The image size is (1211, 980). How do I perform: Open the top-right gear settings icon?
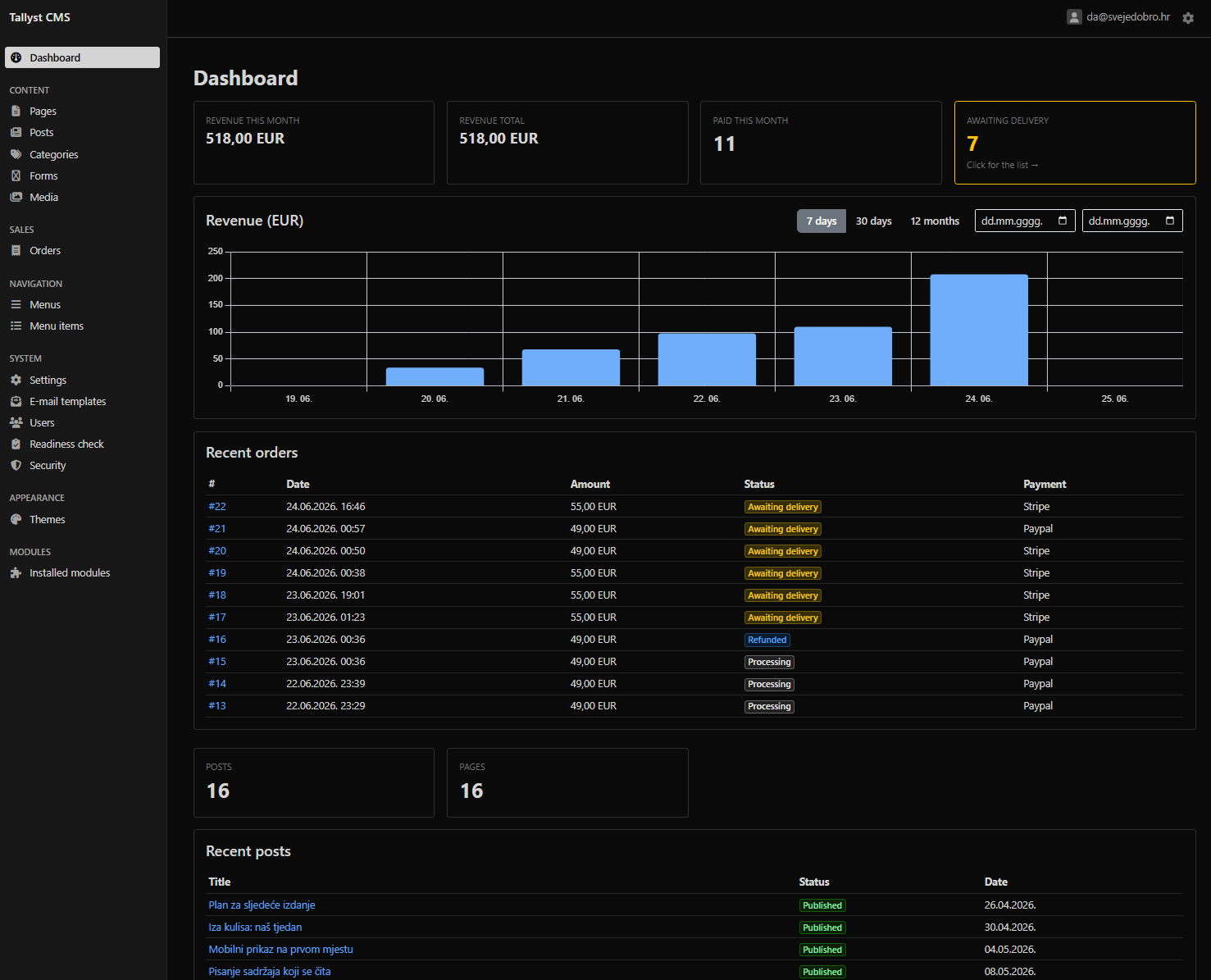[1188, 17]
